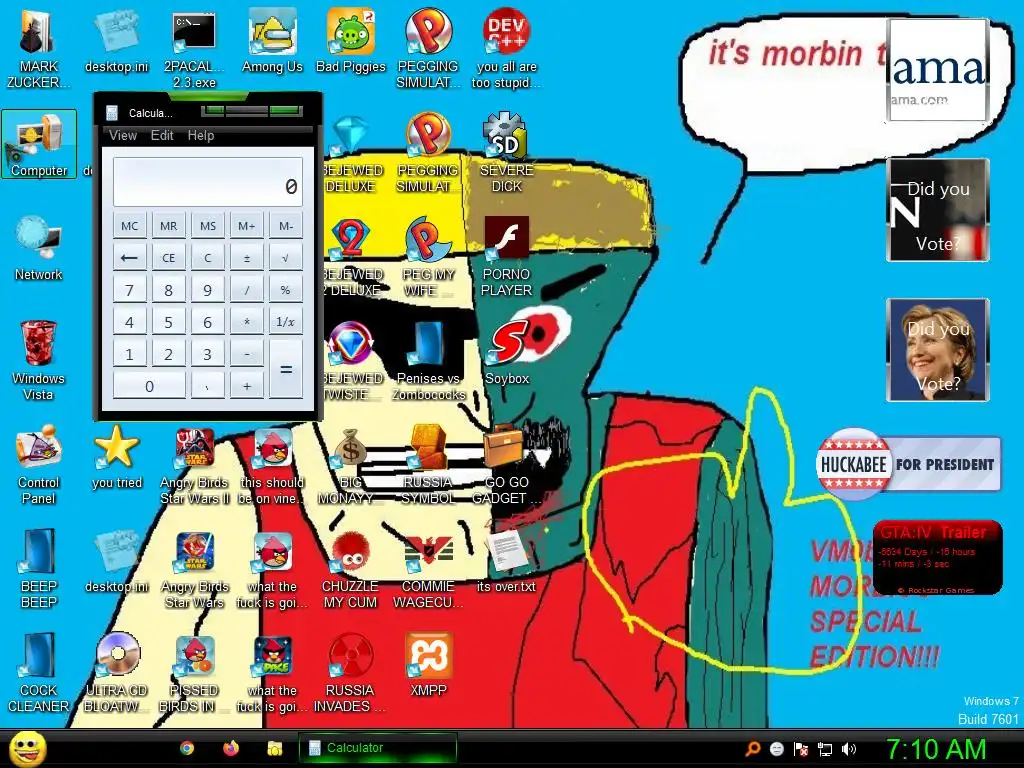Click the 1/x reciprocal key
1024x768 pixels.
pos(285,321)
